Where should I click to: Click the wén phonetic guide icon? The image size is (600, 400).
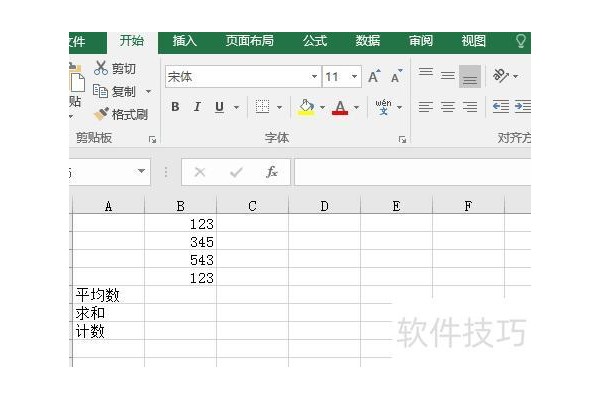383,107
